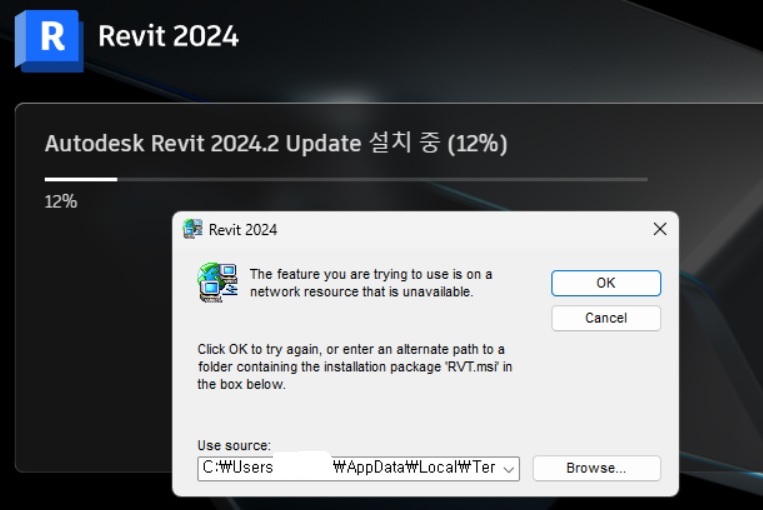The image size is (763, 510).
Task: Click the Revit 2024 logo icon
Action: [x=49, y=41]
